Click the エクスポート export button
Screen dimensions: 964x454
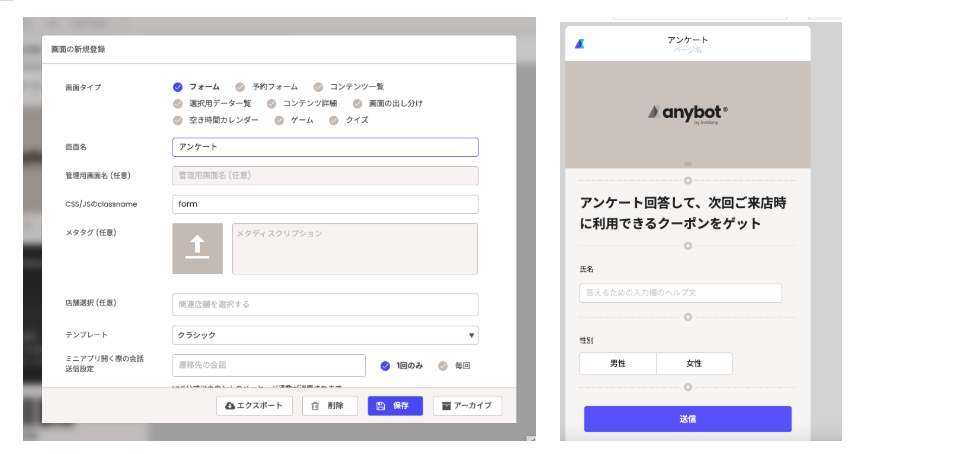tap(254, 406)
